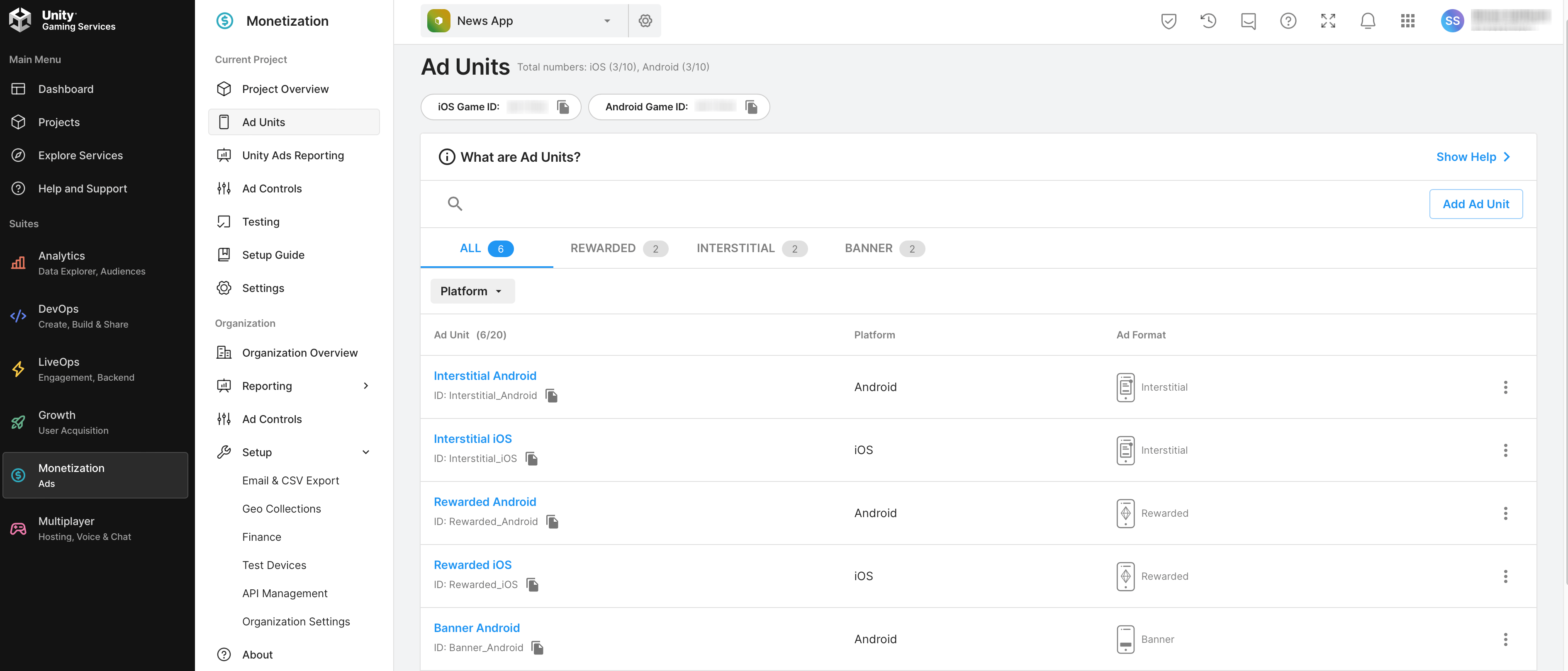Open the Platform filter dropdown
Screen dimensions: 1568x671
pos(472,292)
